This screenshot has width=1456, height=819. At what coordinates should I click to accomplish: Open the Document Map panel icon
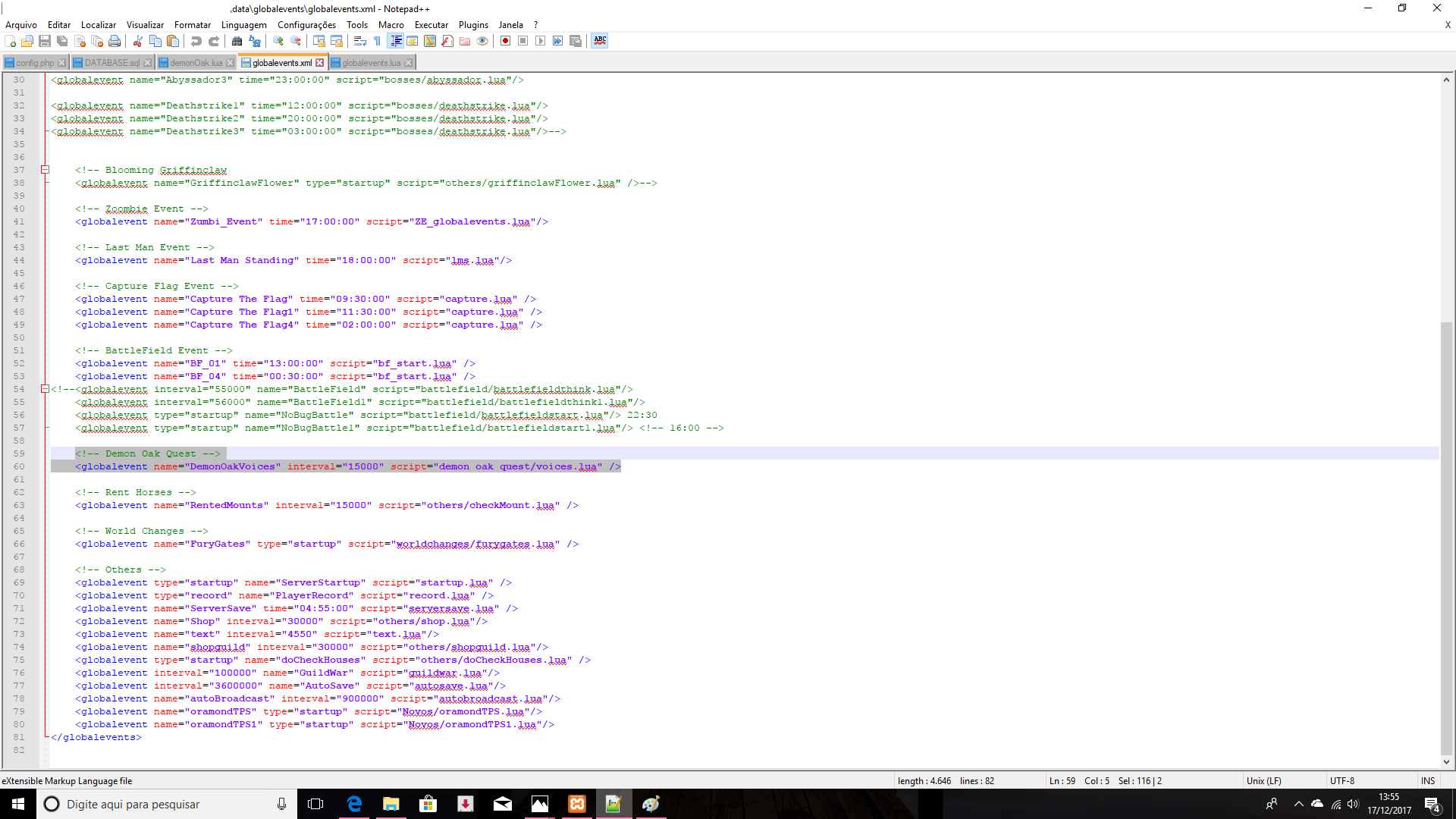(430, 41)
